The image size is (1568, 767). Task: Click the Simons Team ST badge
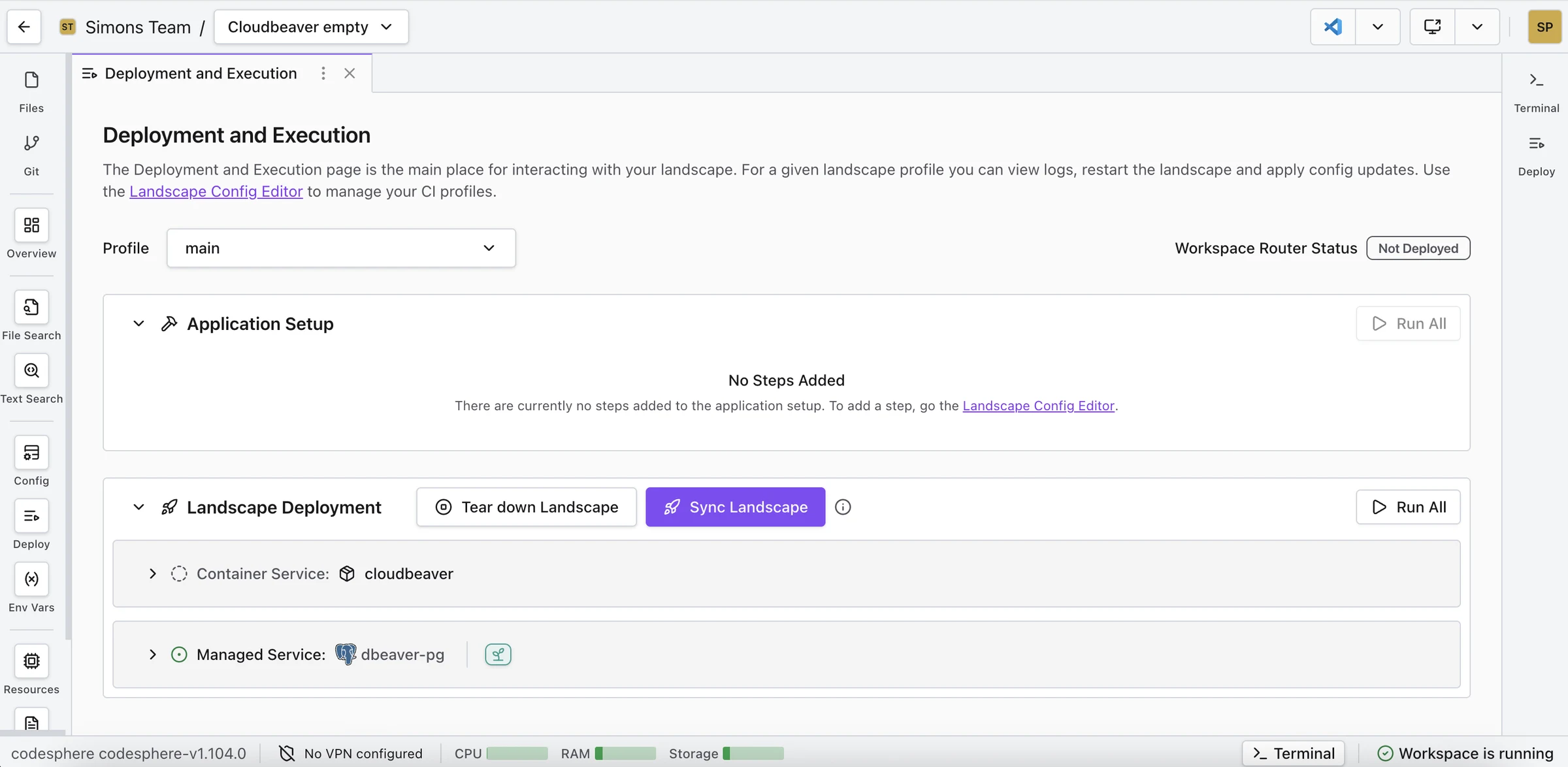[67, 27]
